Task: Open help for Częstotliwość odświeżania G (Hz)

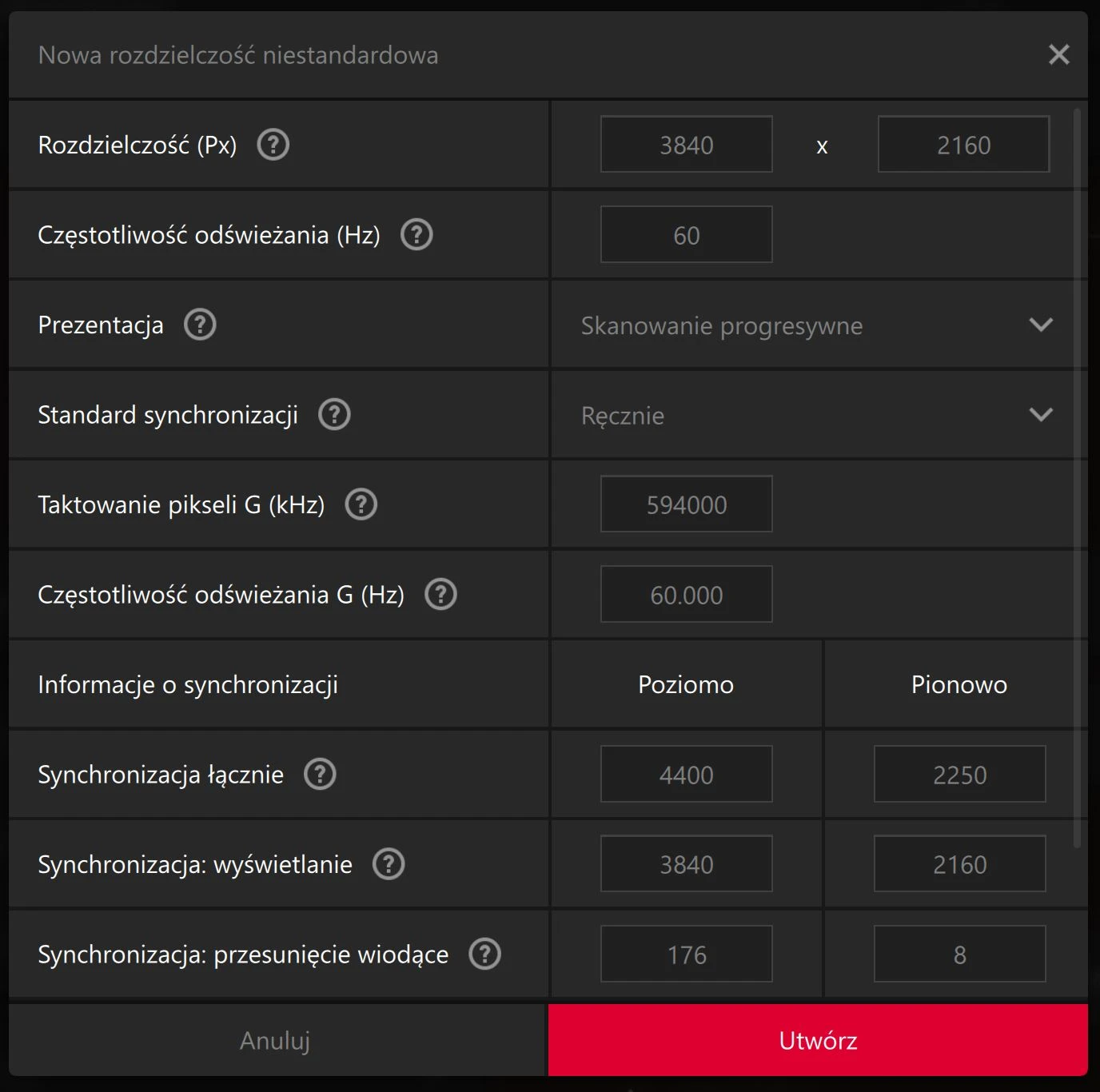Action: click(x=440, y=594)
